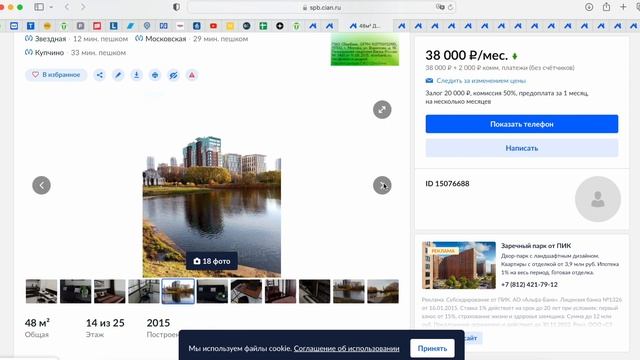Image resolution: width=640 pixels, height=360 pixels.
Task: Switch to the red YouTube favicon tab
Action: point(213,26)
